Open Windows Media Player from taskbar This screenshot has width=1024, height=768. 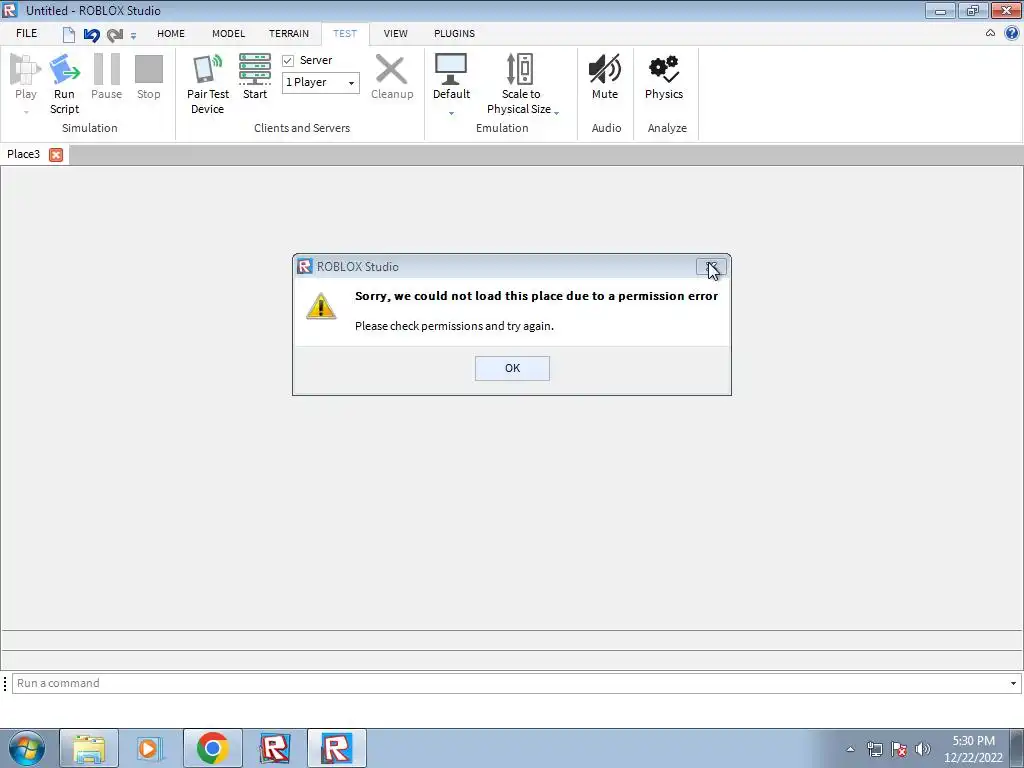point(150,748)
